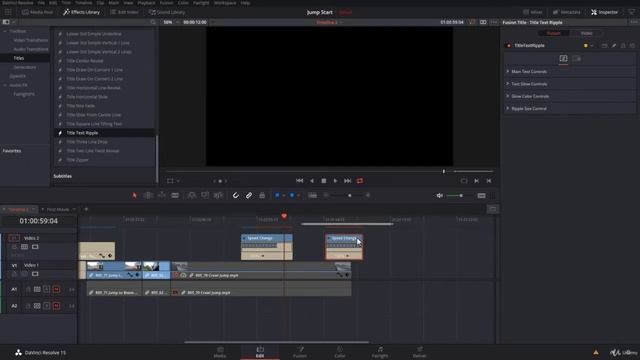Open the Mixer panel

[533, 12]
